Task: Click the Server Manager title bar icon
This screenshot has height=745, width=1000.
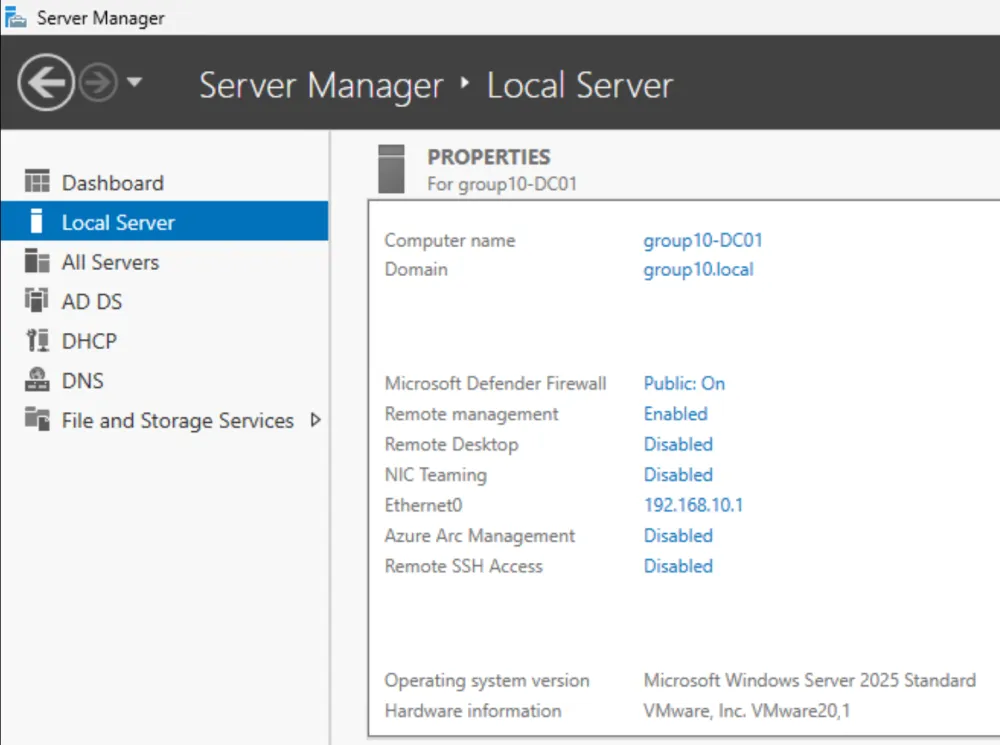Action: pos(15,17)
